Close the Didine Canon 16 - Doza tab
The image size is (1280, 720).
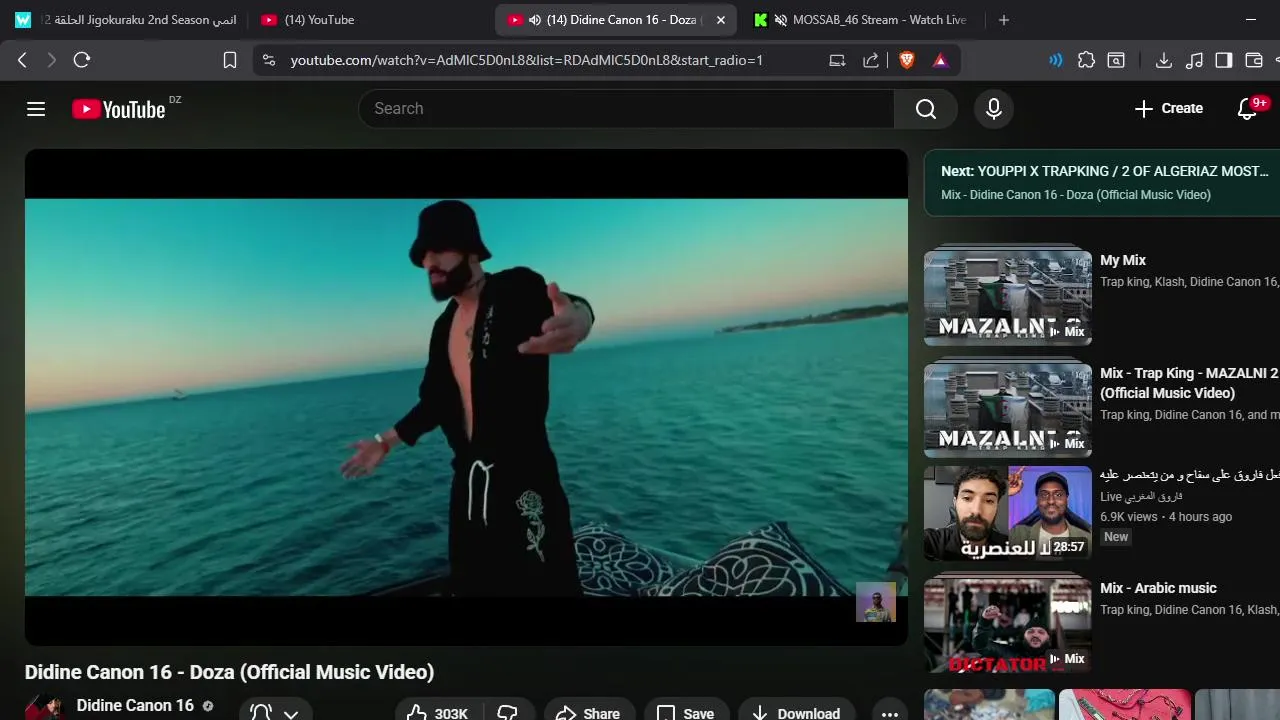721,20
